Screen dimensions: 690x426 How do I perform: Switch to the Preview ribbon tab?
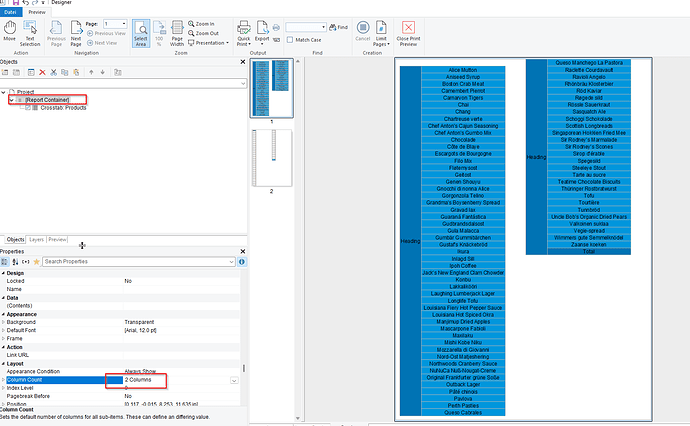[x=37, y=12]
